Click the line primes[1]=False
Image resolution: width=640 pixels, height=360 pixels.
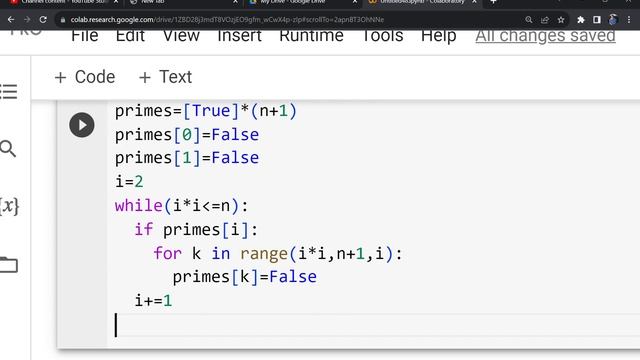tap(187, 158)
